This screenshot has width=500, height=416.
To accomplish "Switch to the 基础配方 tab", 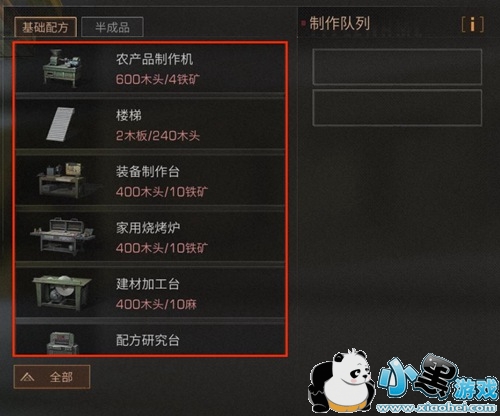I will (45, 27).
